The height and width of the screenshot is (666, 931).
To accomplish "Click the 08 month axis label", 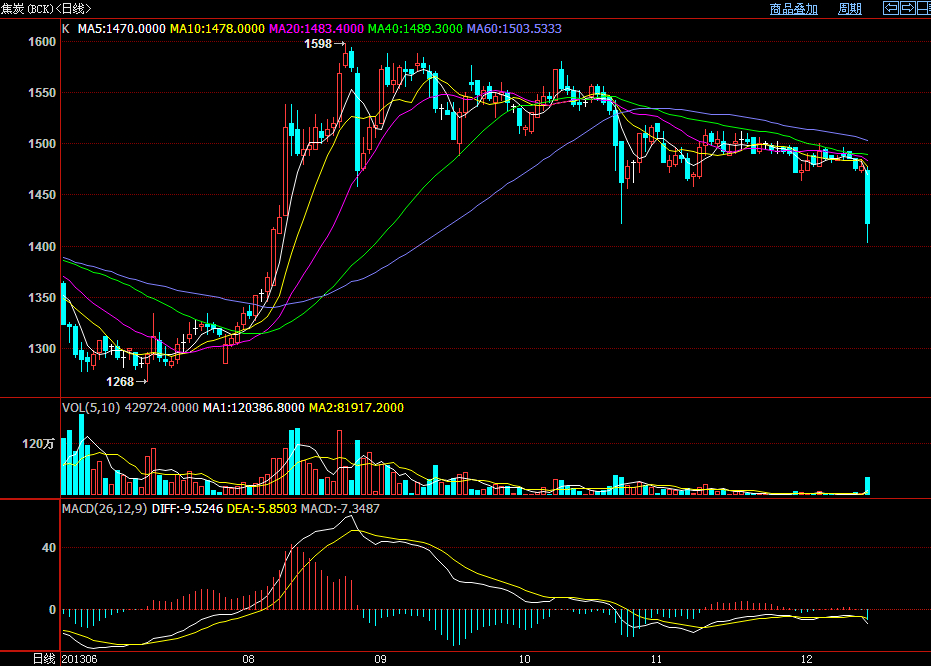I will [248, 659].
